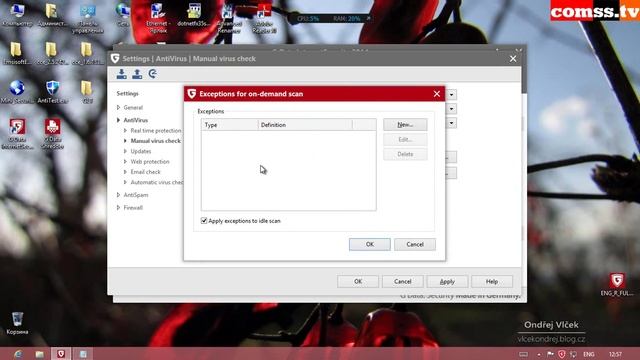This screenshot has width=640, height=360.
Task: Confirm Exceptions dialog with its OK button
Action: coord(370,244)
